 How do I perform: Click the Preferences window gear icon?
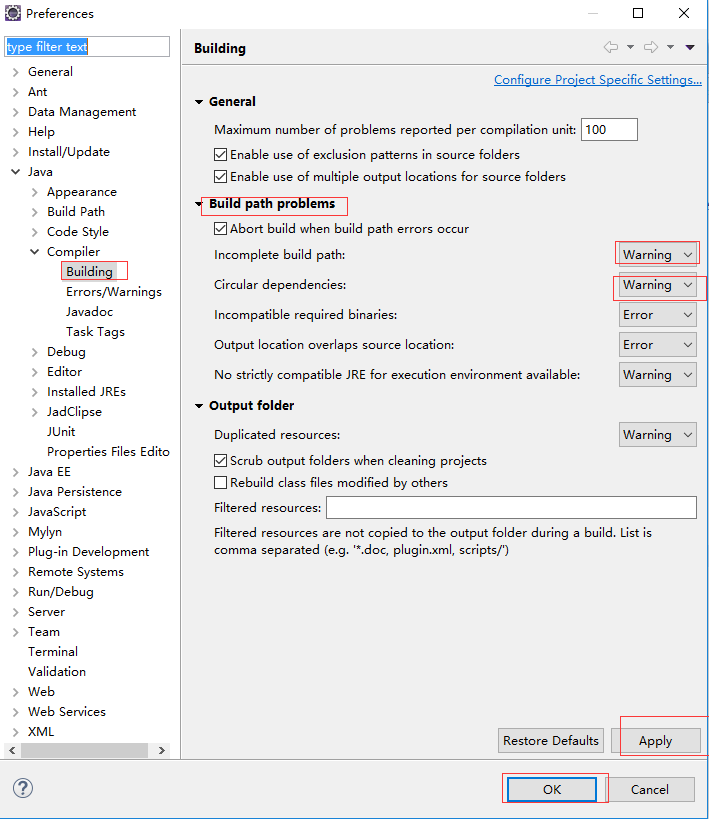[x=13, y=13]
